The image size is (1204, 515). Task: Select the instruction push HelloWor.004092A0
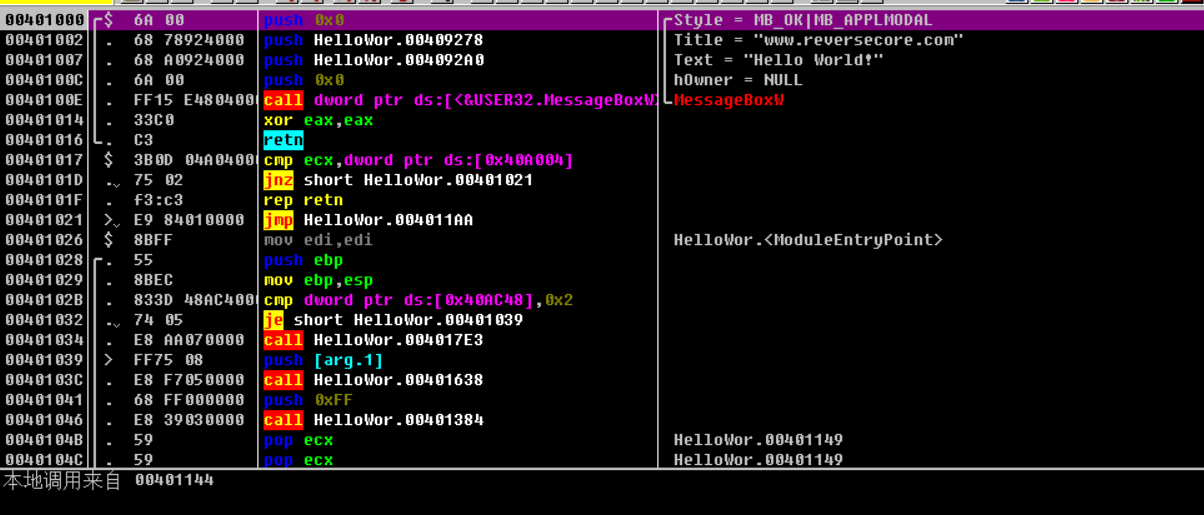click(373, 60)
